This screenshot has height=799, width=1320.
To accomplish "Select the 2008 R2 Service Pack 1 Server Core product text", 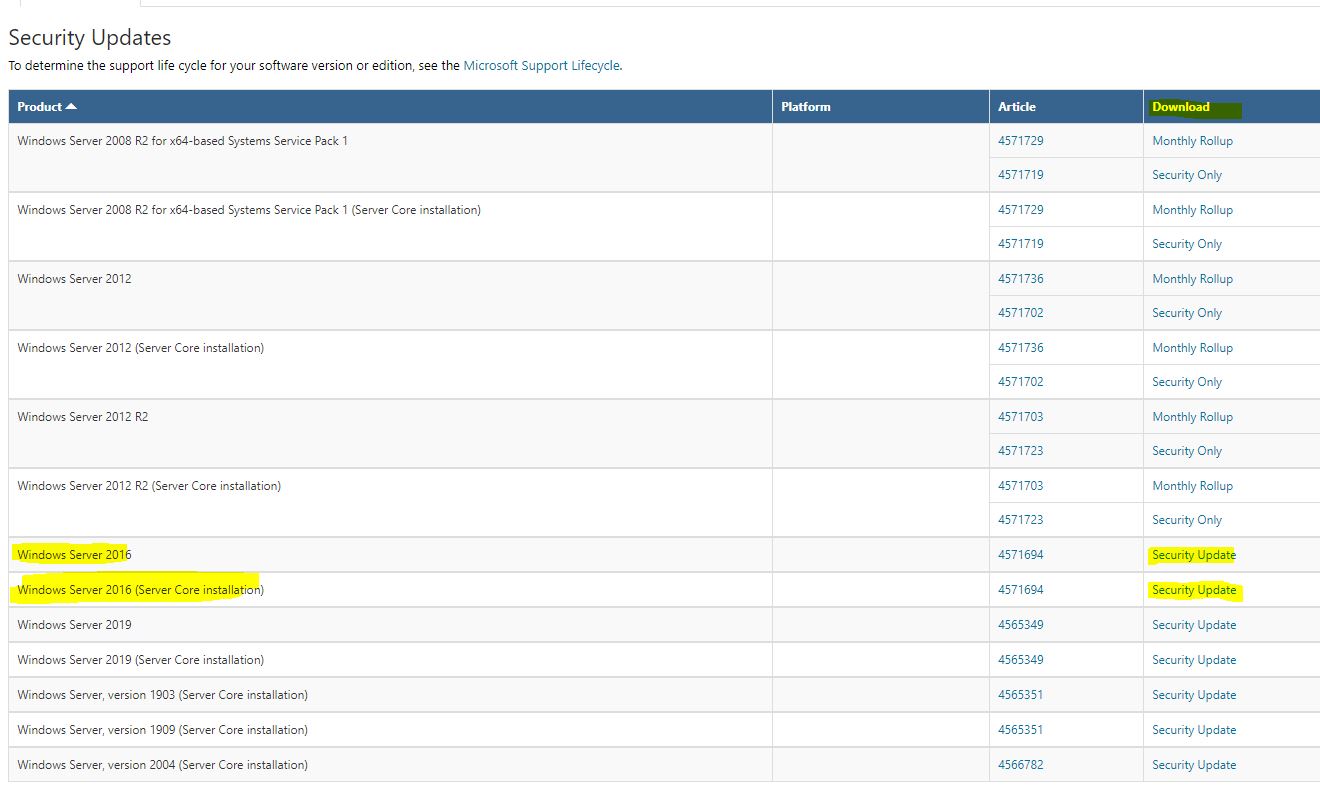I will [249, 210].
